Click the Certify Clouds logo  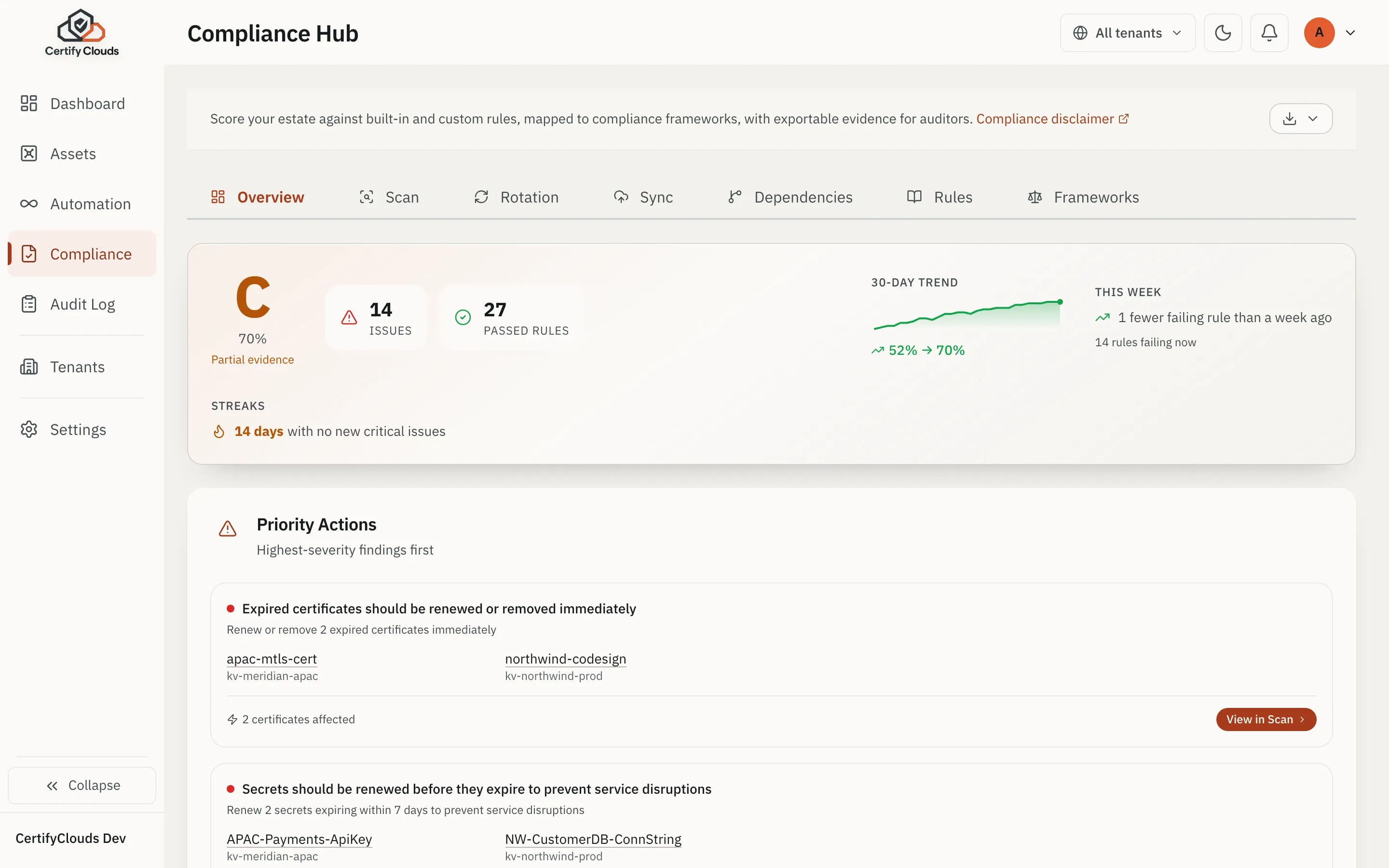click(x=82, y=33)
